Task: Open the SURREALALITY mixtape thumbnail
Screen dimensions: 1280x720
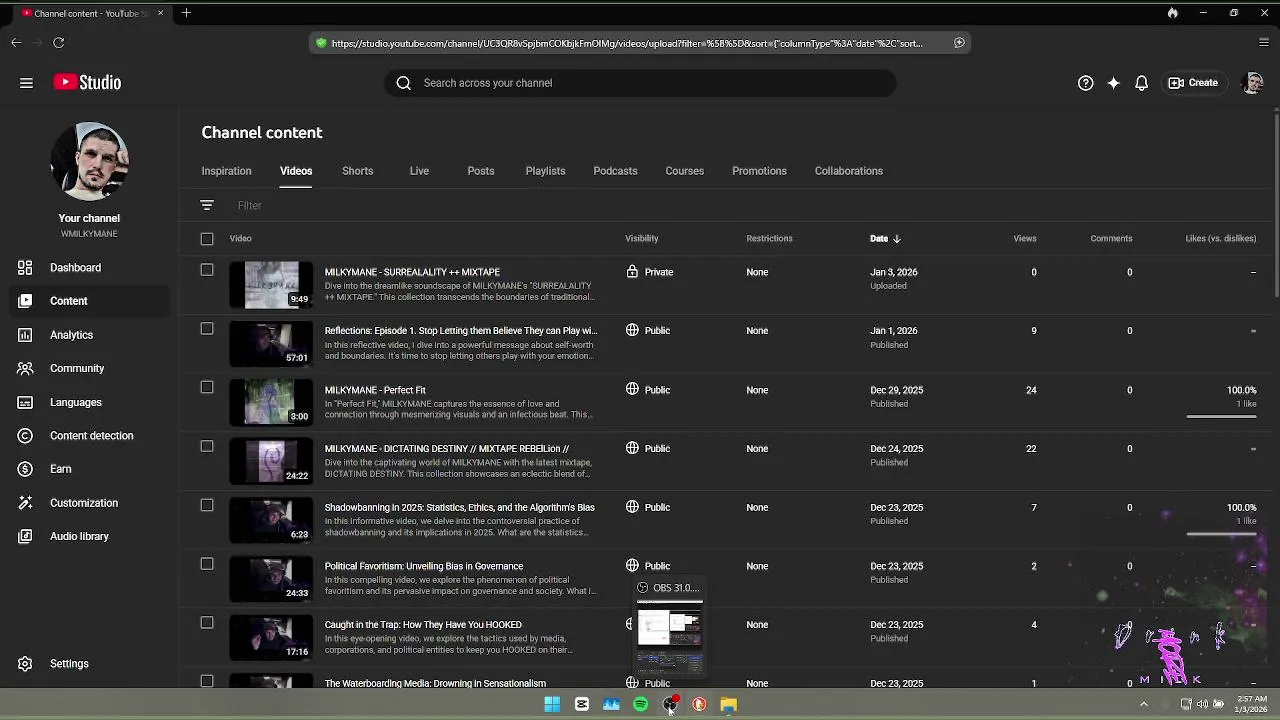Action: 271,285
